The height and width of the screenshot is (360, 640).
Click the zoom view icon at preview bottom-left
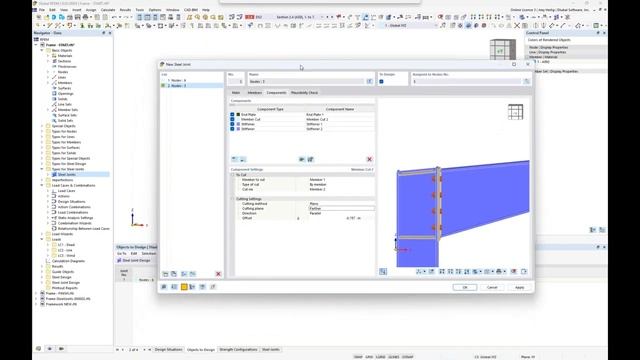(383, 271)
